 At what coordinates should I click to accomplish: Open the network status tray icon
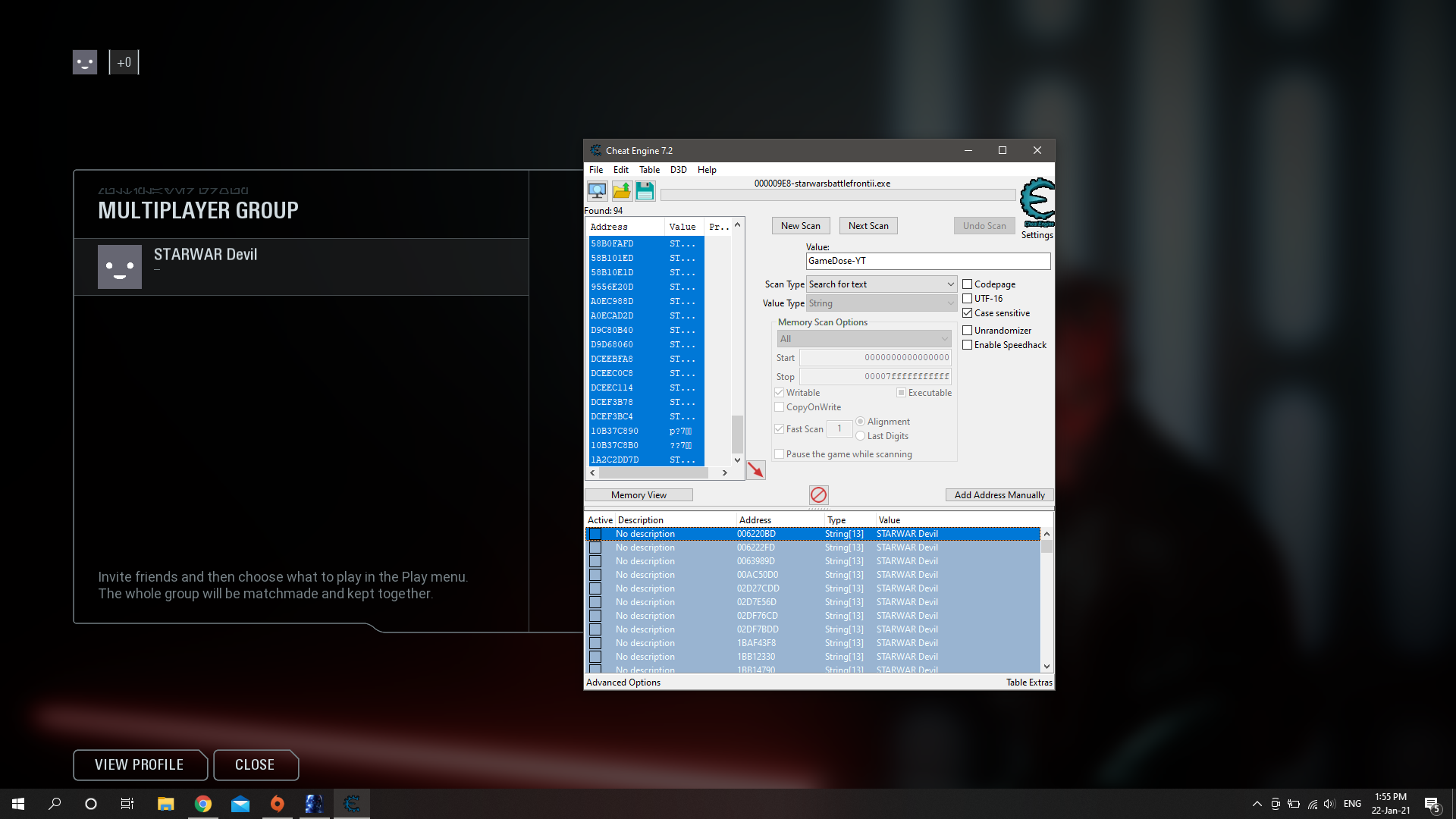(1312, 804)
